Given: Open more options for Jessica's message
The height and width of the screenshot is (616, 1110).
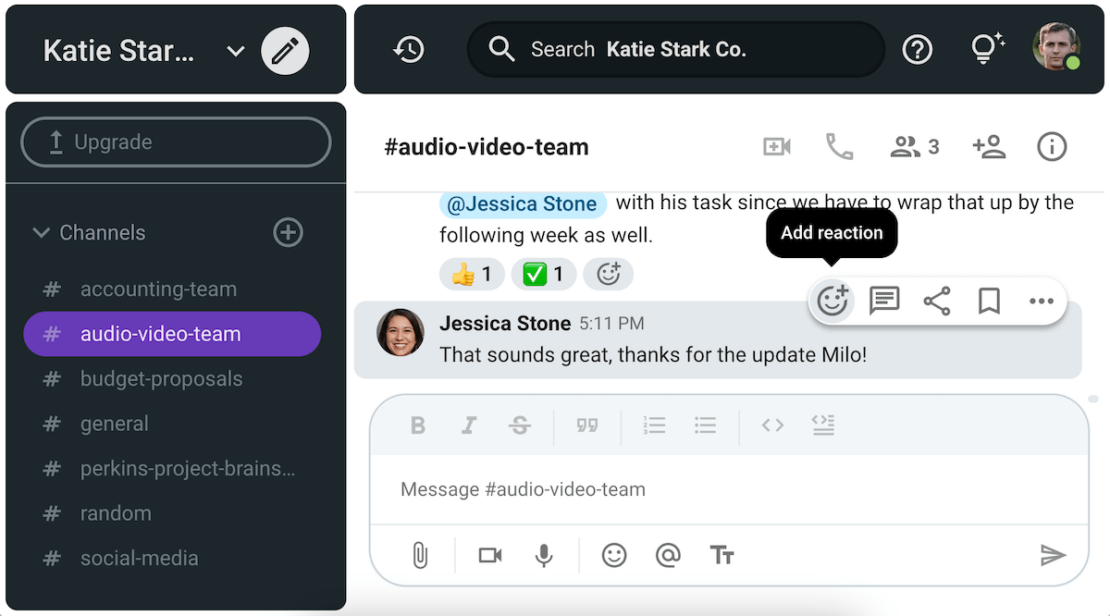Looking at the screenshot, I should click(1041, 301).
